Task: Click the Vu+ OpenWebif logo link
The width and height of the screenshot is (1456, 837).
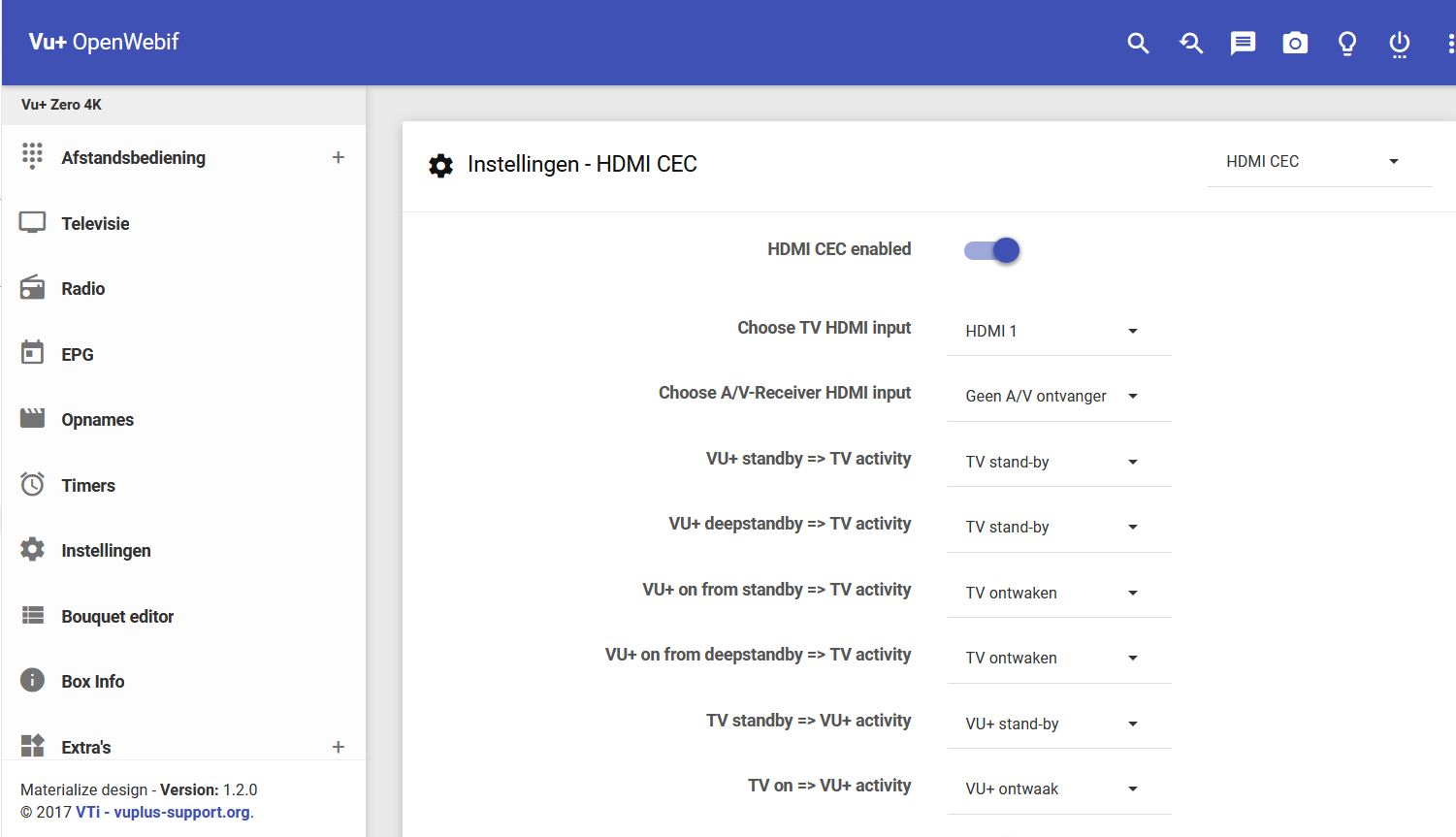Action: (104, 42)
